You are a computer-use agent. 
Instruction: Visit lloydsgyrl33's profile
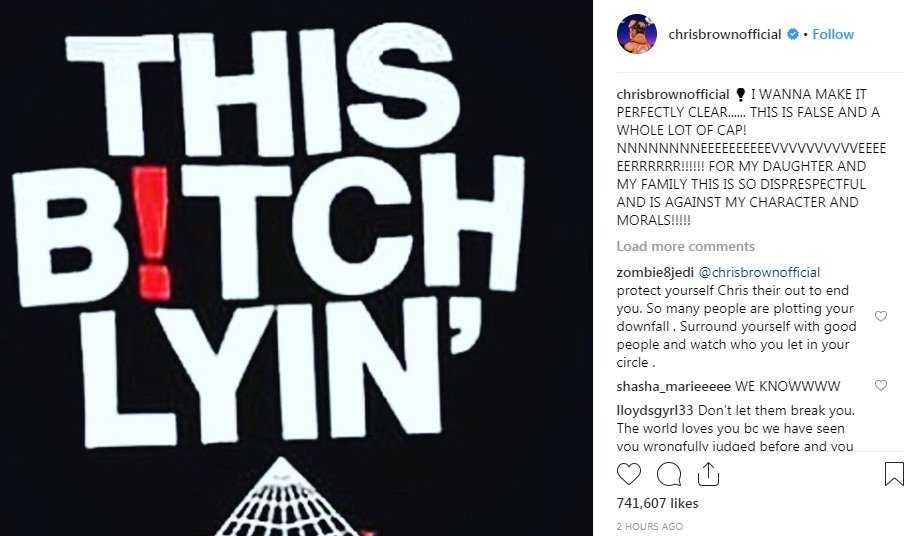pyautogui.click(x=655, y=411)
